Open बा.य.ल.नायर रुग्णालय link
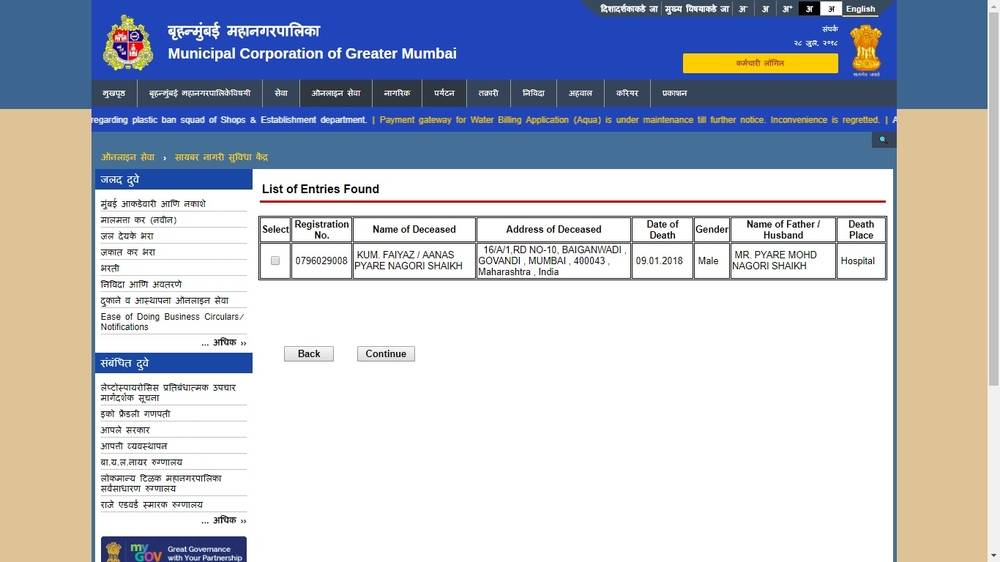 tap(141, 462)
